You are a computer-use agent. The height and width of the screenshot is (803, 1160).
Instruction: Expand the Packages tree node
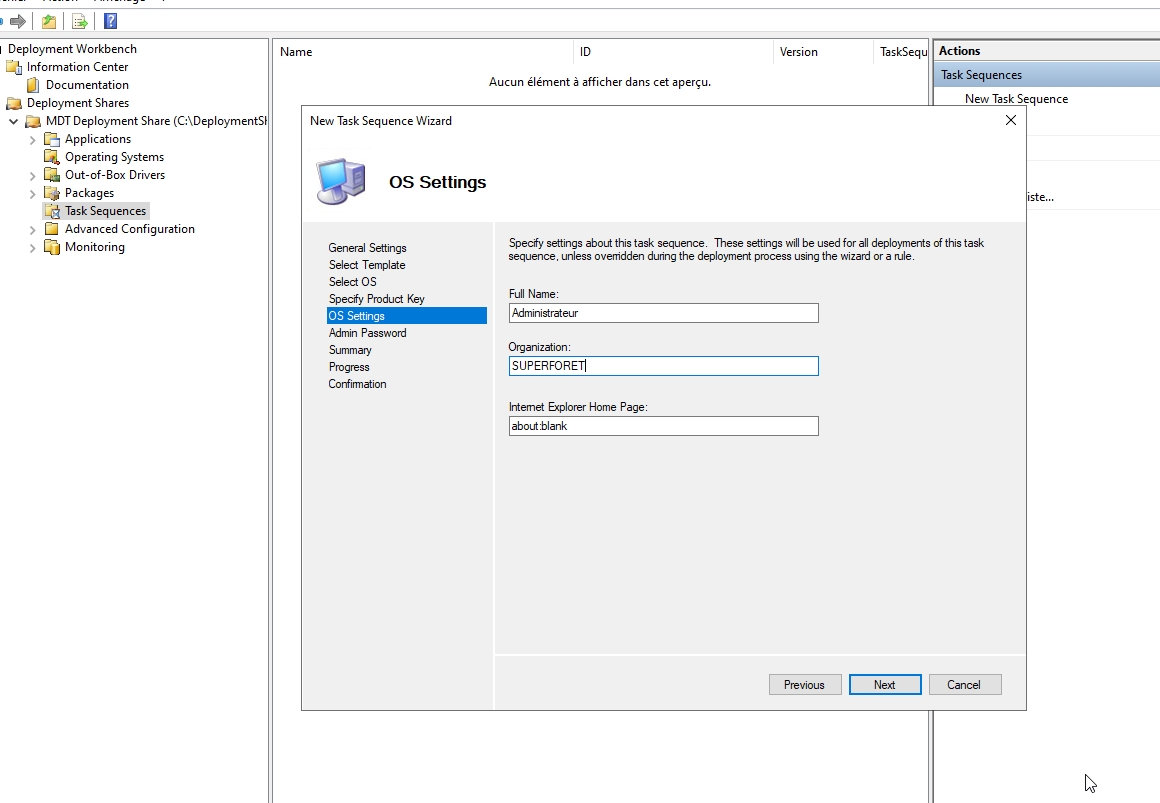tap(33, 194)
